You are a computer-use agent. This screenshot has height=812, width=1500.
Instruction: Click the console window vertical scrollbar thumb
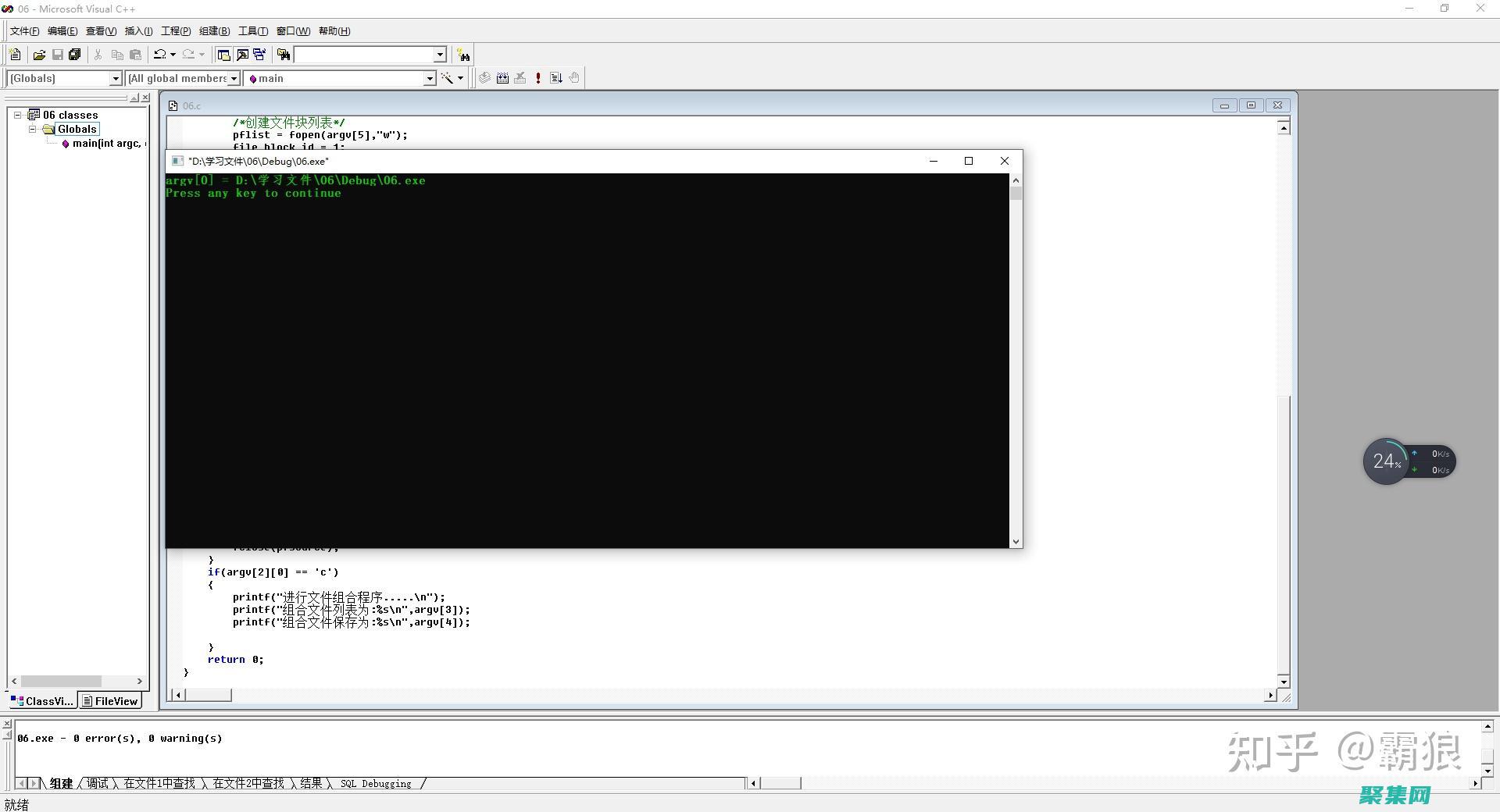click(1016, 194)
